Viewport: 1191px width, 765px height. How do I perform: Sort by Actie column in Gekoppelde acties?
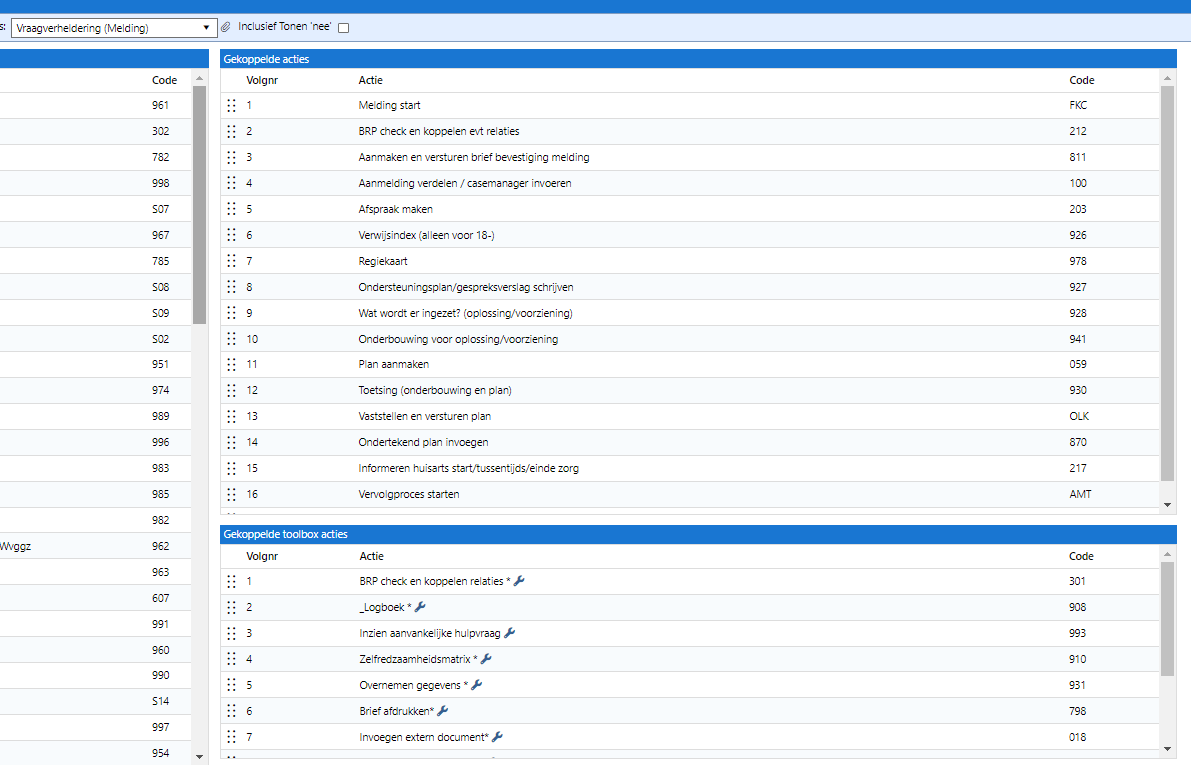[371, 80]
